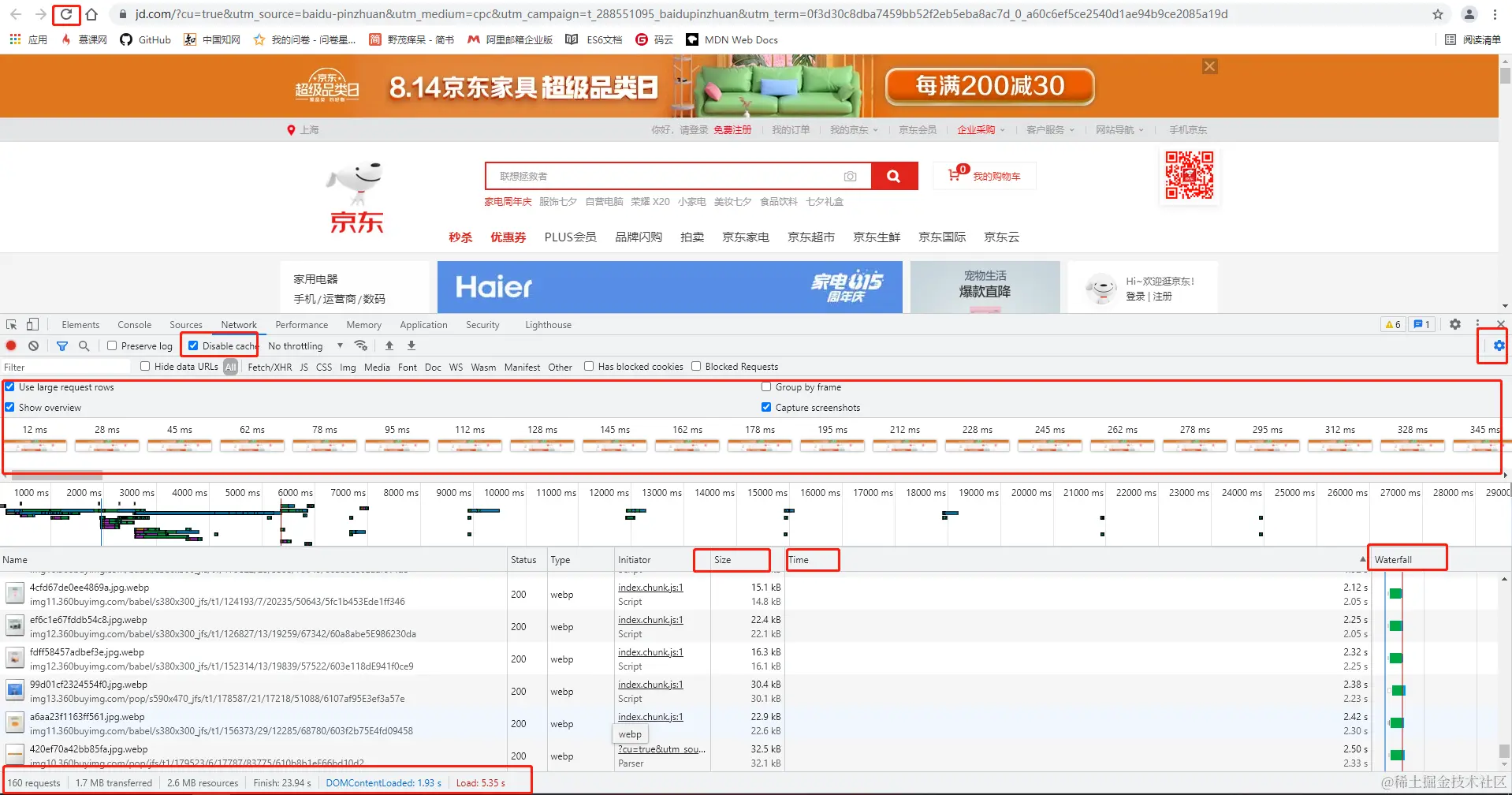The image size is (1512, 795).
Task: Stop recording the network log
Action: (x=11, y=345)
